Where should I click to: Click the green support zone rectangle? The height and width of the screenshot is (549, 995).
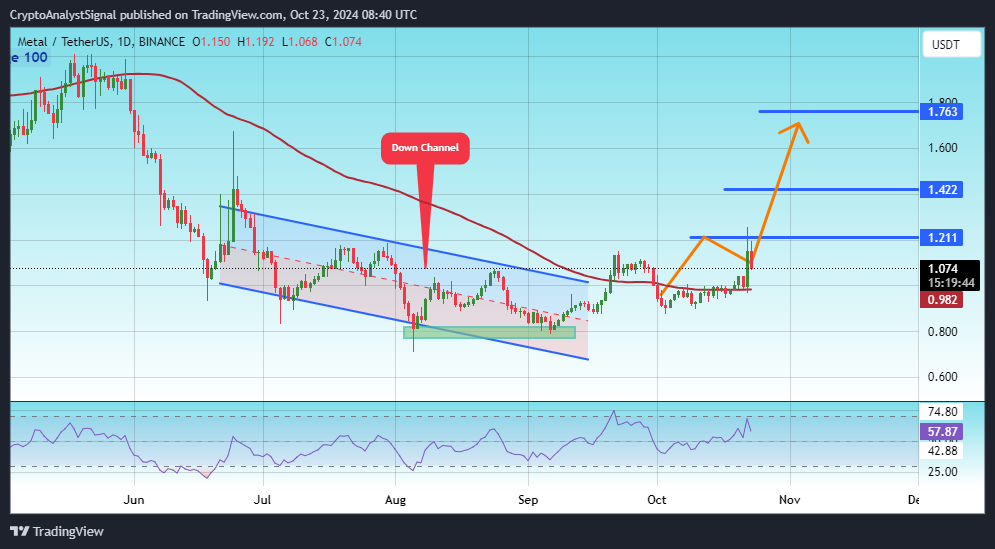489,332
